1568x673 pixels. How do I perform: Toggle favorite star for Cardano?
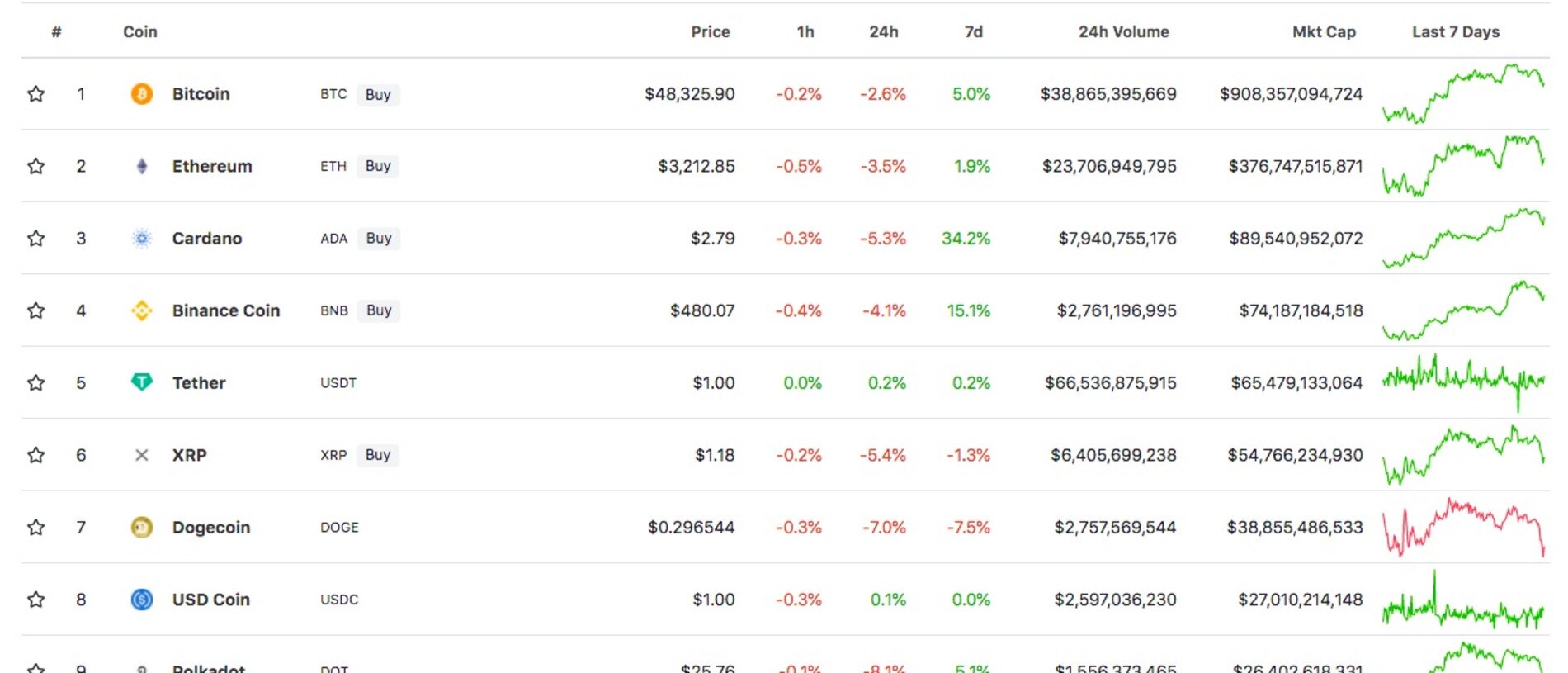(35, 239)
